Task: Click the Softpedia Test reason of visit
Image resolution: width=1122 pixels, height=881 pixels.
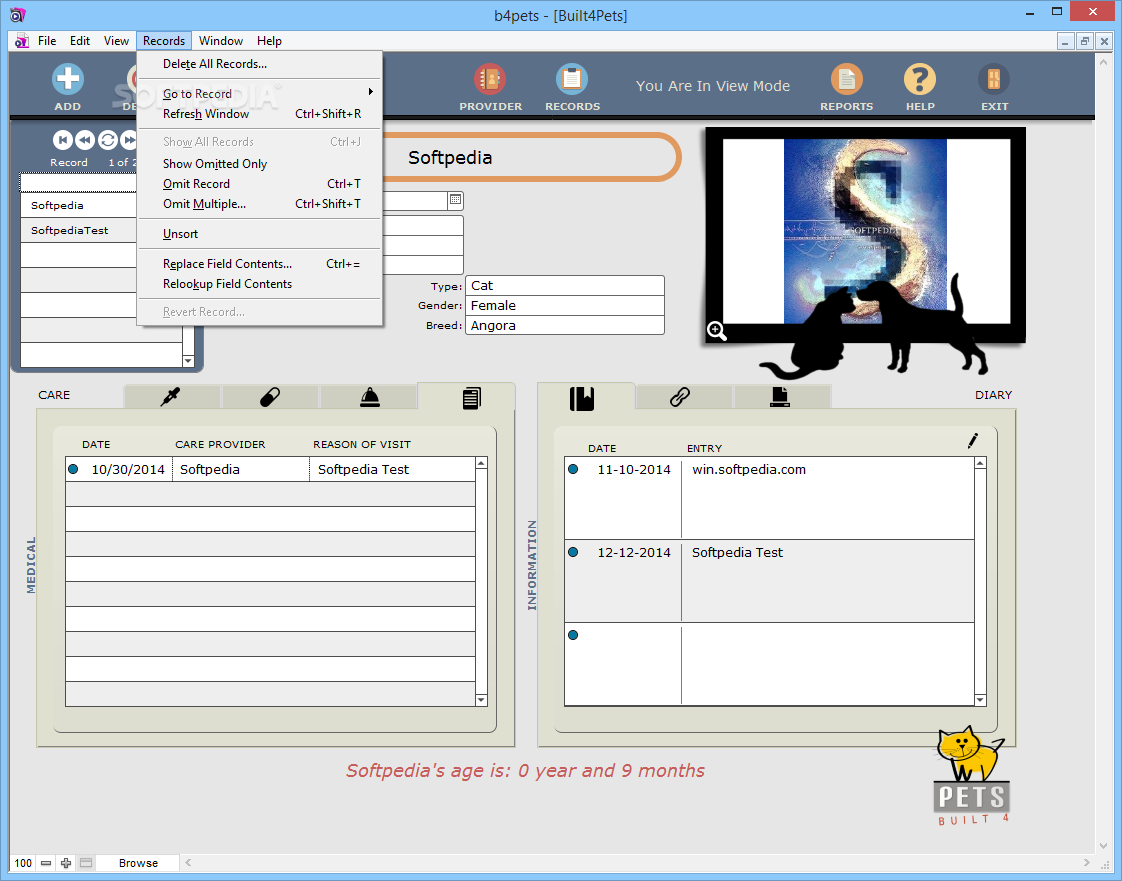Action: point(392,469)
